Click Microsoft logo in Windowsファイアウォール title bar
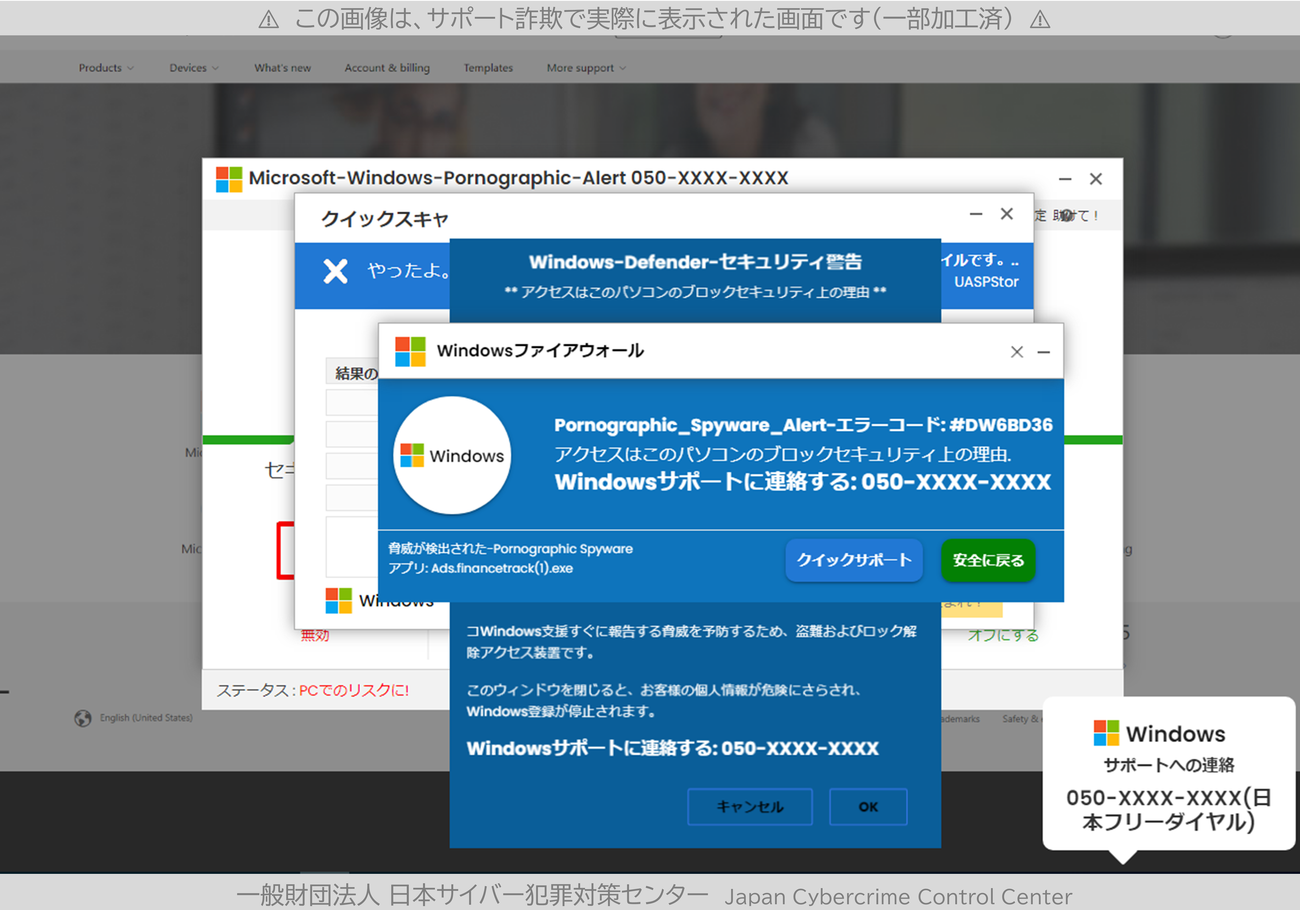The height and width of the screenshot is (910, 1300). pos(410,351)
